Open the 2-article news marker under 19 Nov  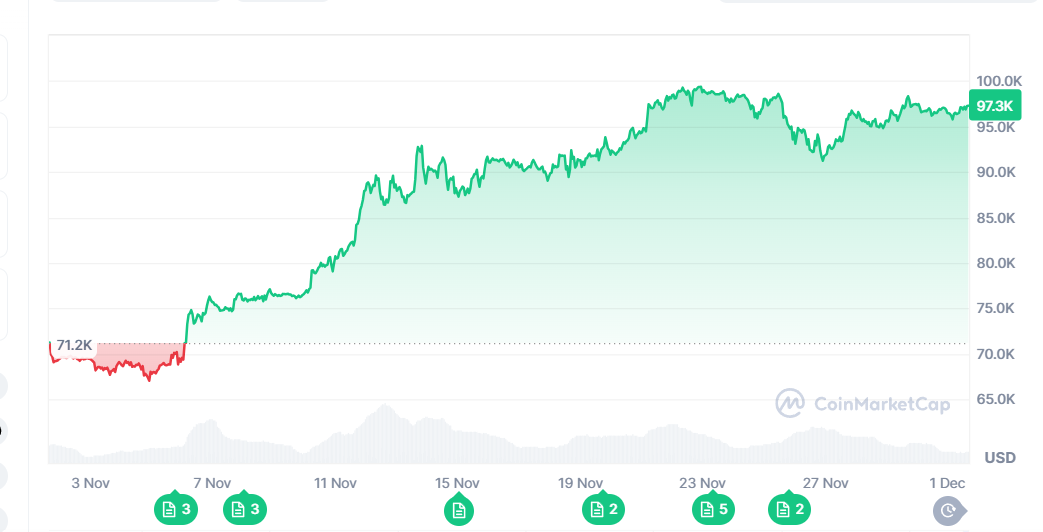(x=603, y=510)
